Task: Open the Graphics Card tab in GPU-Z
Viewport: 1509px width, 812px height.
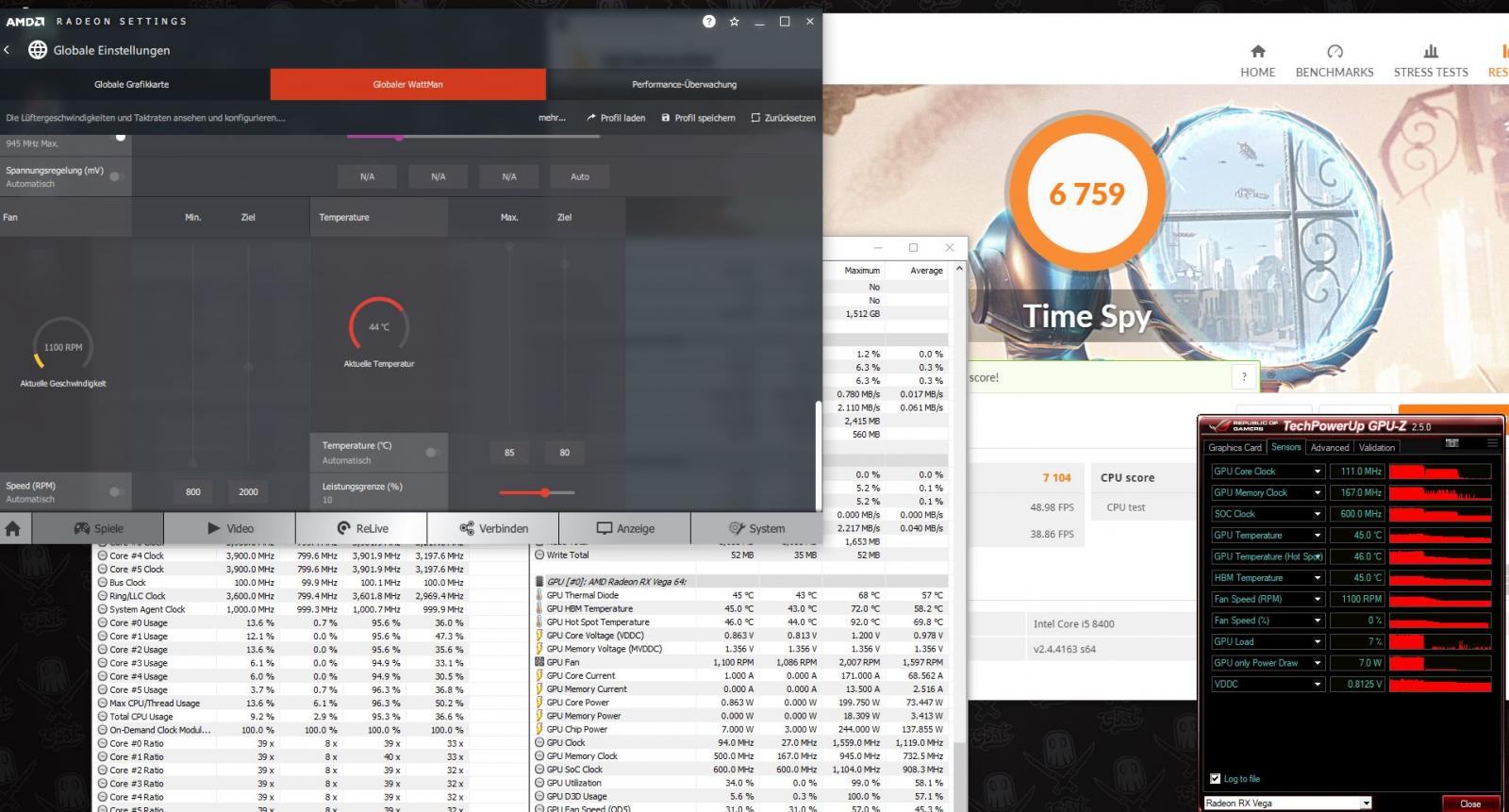Action: 1235,447
